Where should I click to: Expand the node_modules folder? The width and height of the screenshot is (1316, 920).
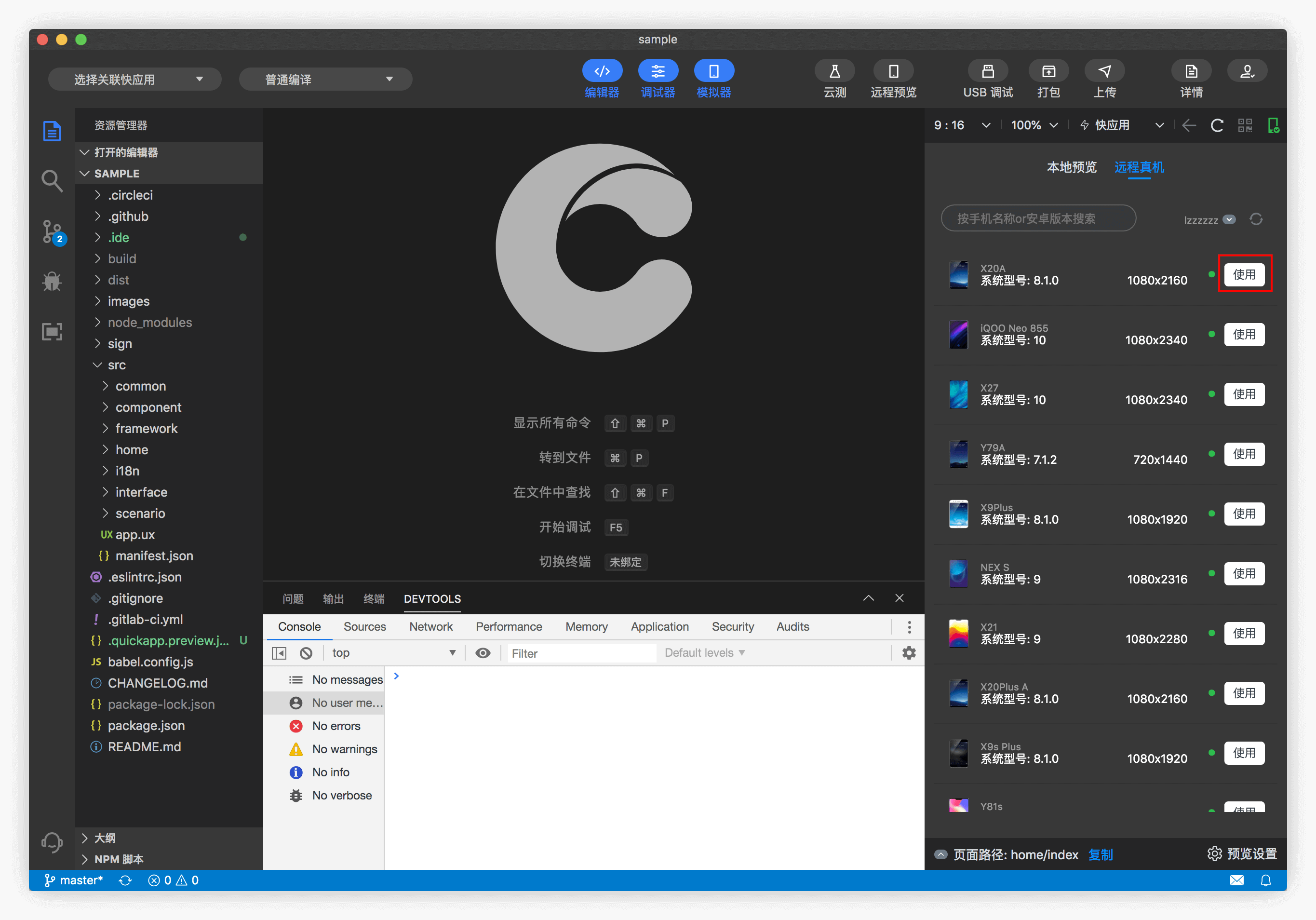pyautogui.click(x=149, y=322)
